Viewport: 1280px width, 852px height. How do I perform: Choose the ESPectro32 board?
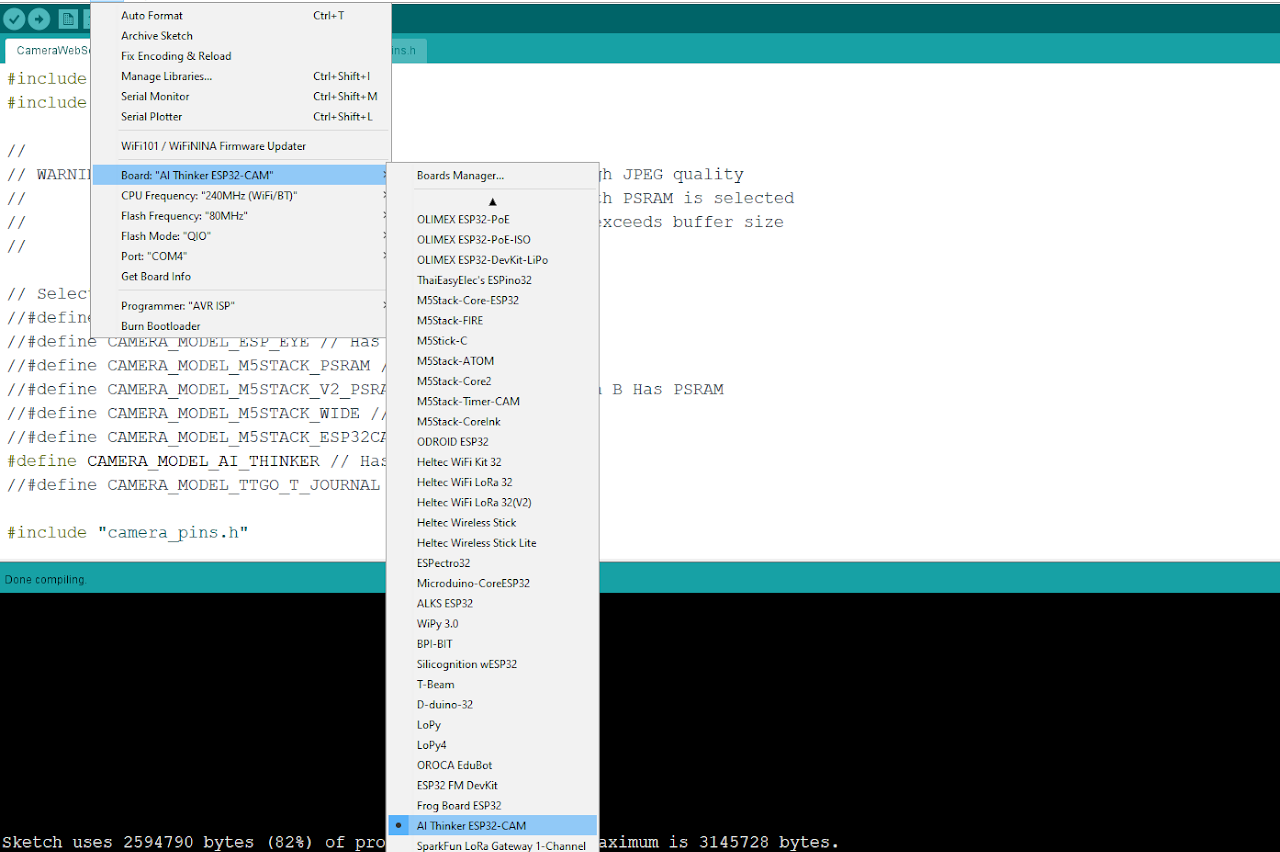coord(493,563)
